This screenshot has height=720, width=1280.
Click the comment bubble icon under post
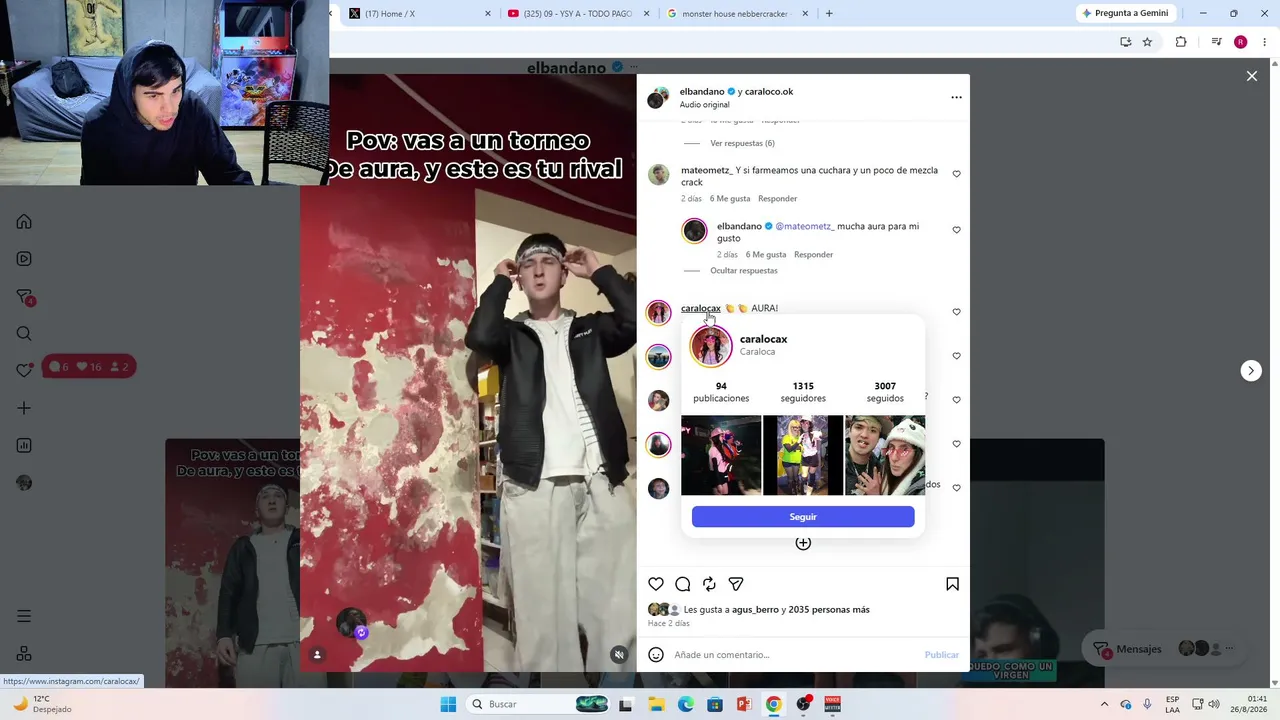click(x=683, y=584)
